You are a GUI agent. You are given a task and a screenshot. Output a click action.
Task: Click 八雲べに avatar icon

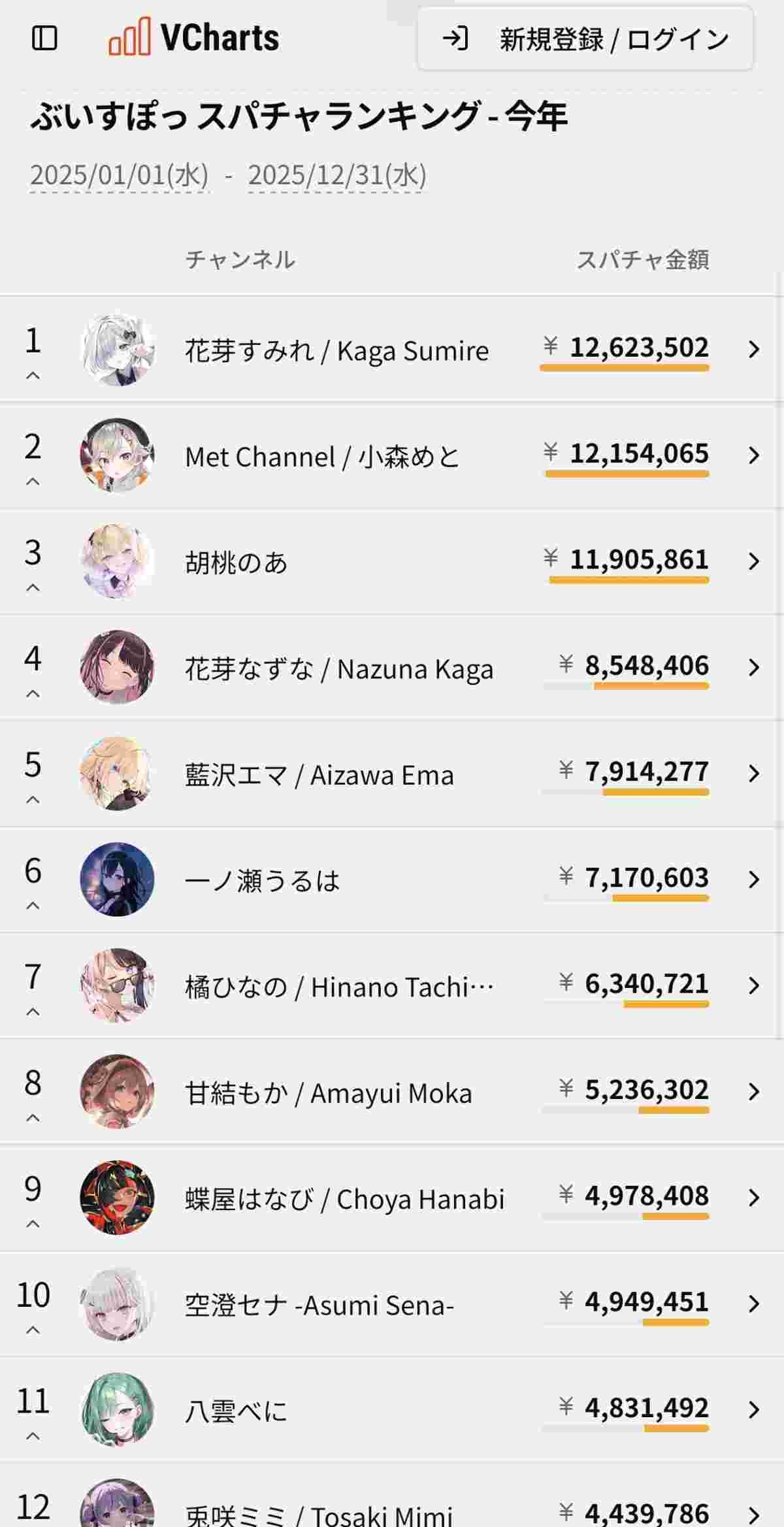pyautogui.click(x=118, y=1409)
